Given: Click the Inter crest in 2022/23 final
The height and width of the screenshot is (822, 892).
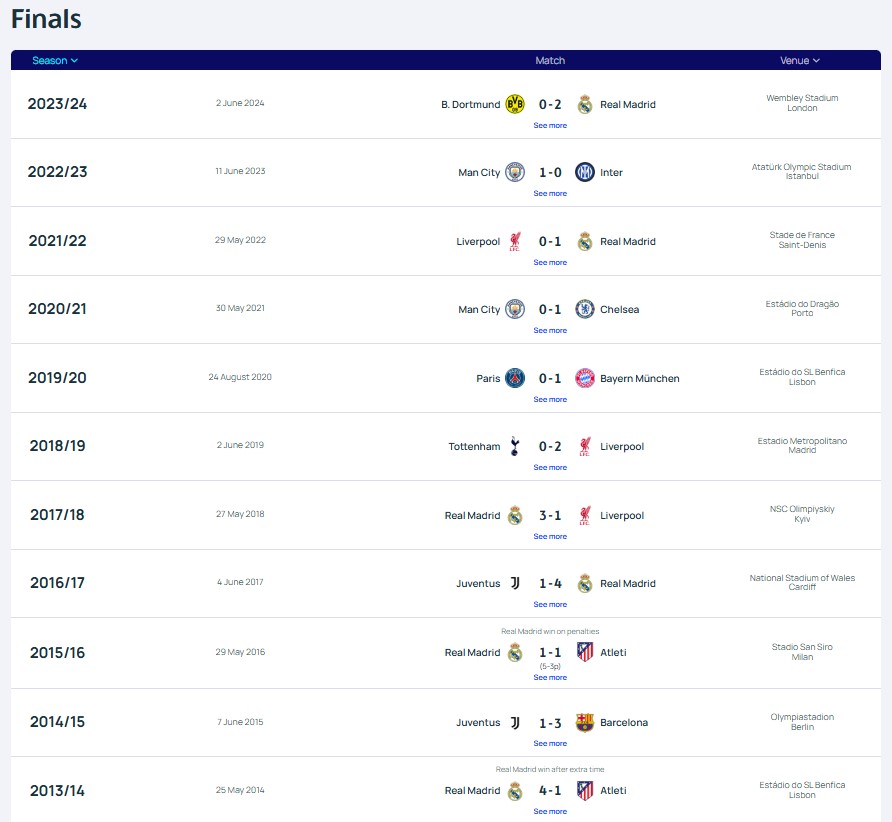Looking at the screenshot, I should (585, 172).
